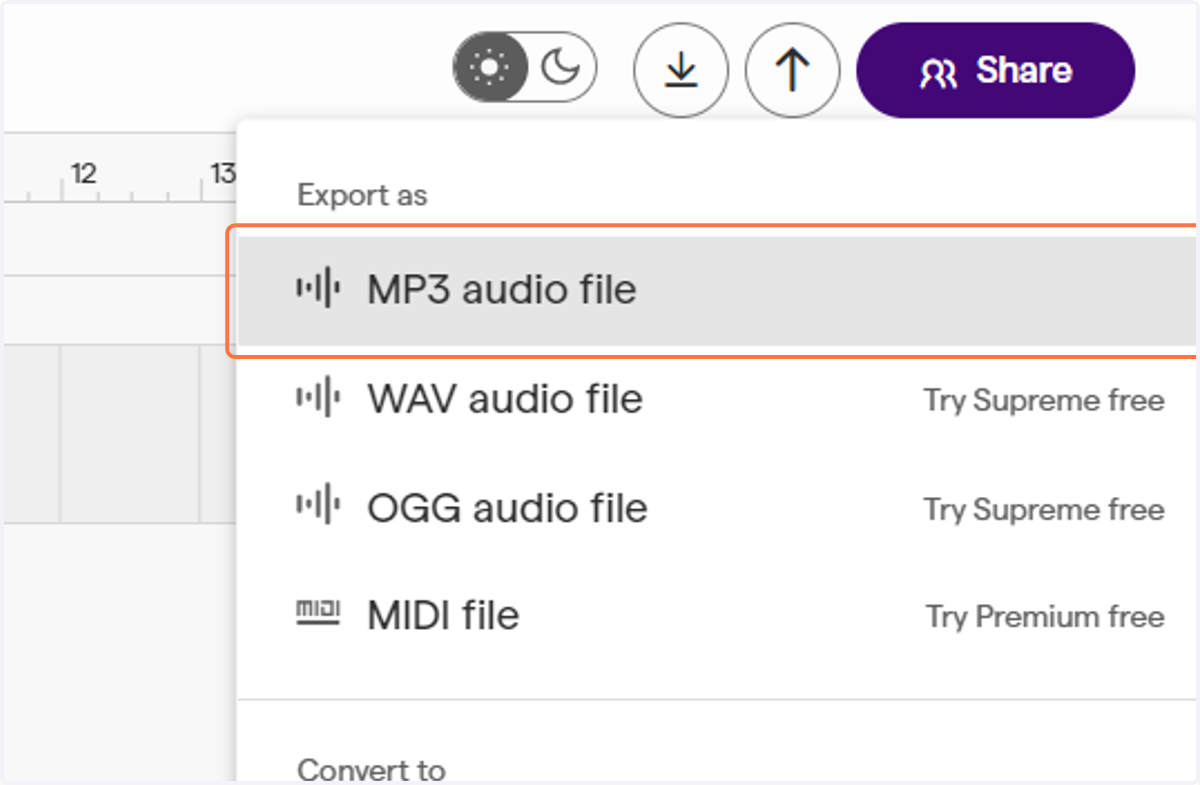This screenshot has width=1200, height=785.
Task: Click bar 13 on timeline ruler
Action: coord(222,174)
